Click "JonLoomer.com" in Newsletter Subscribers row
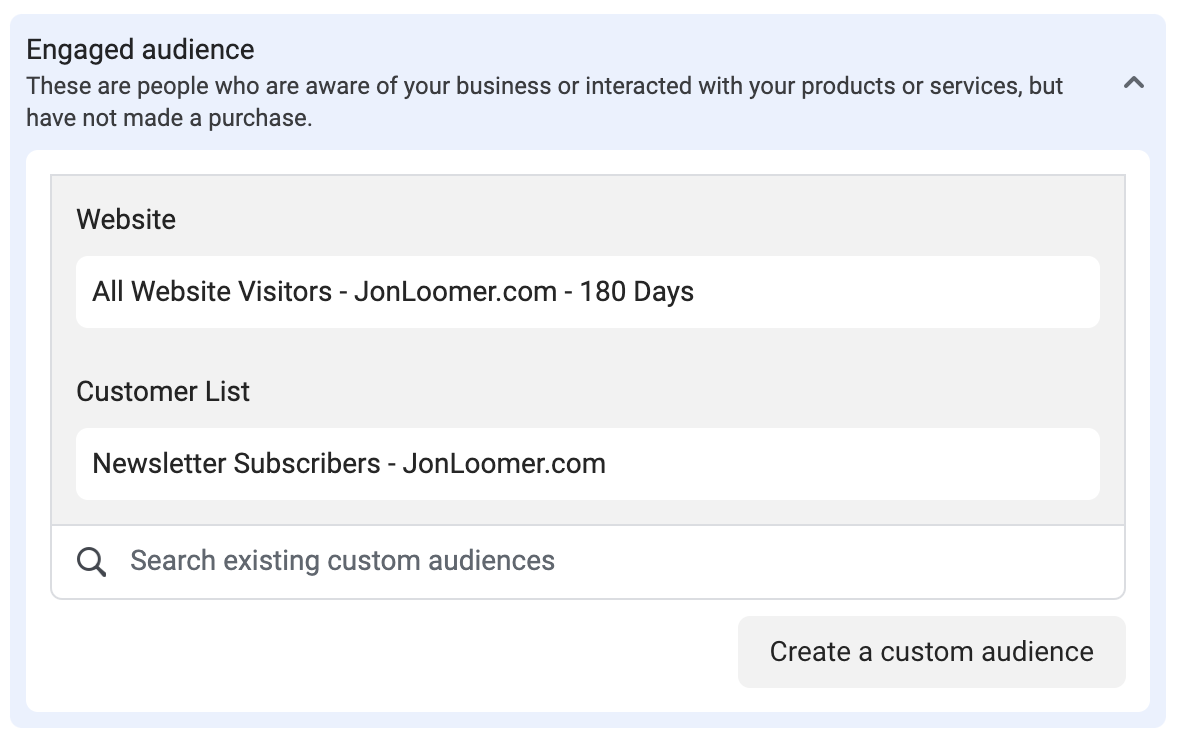 (504, 463)
